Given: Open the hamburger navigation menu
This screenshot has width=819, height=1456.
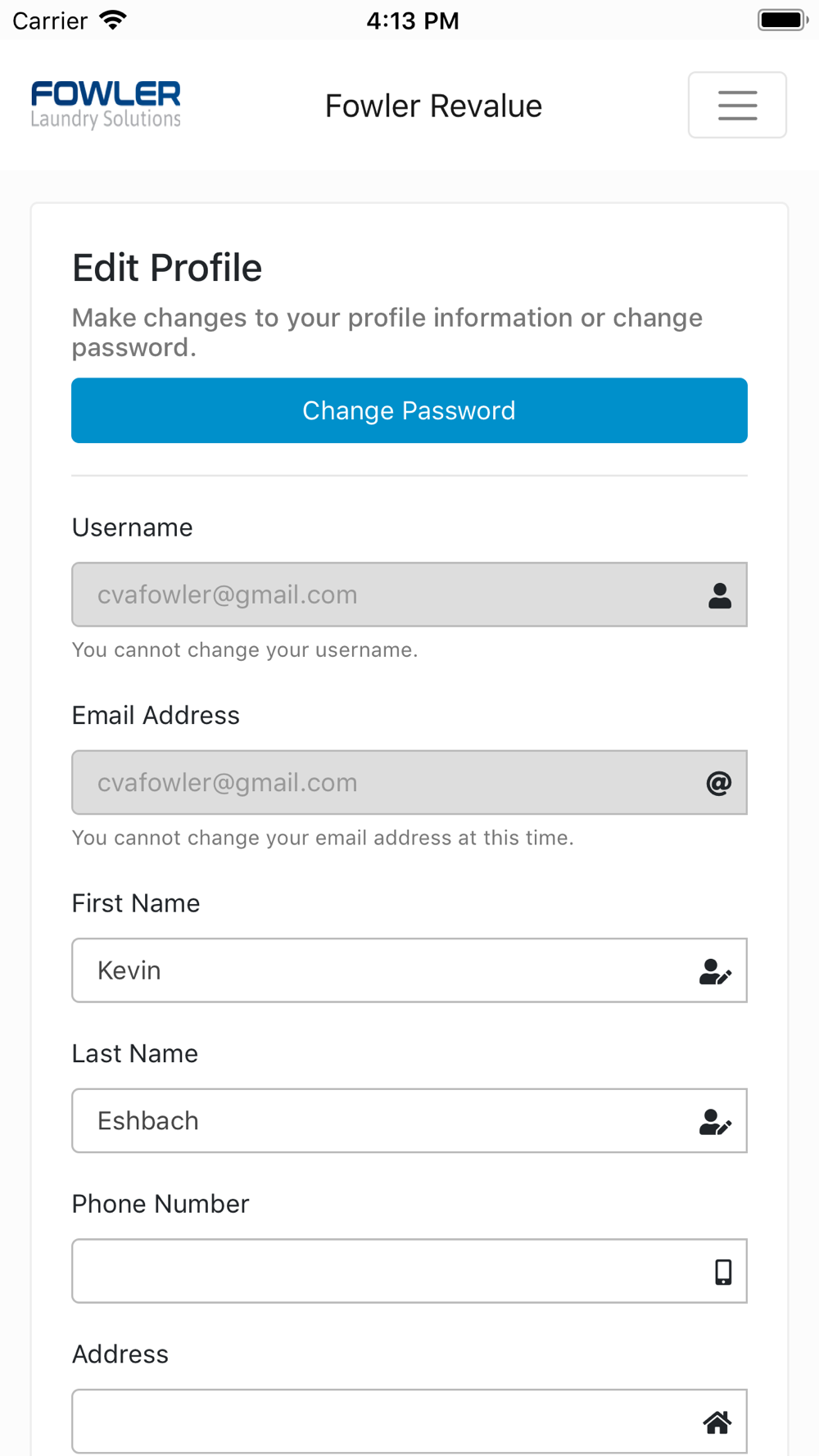Looking at the screenshot, I should [737, 105].
